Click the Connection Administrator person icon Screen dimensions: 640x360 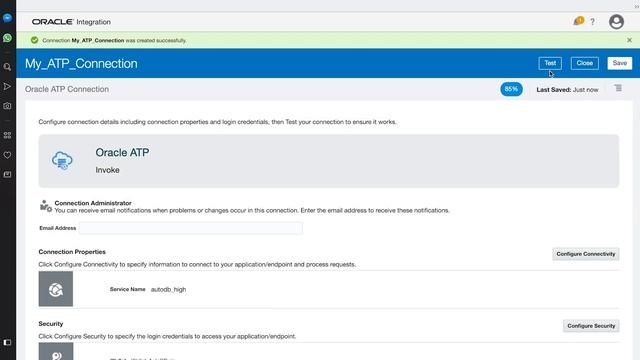pos(46,206)
